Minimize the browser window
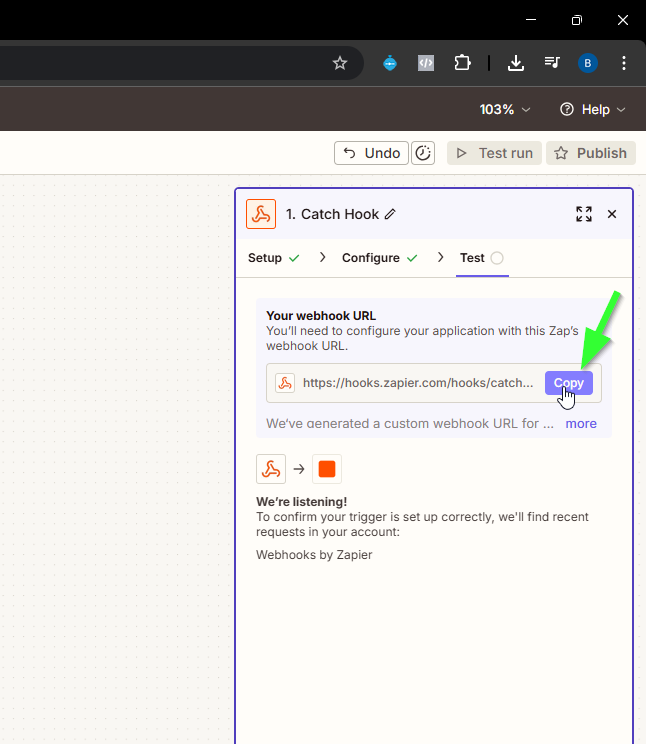Screen dimensions: 646x744 (x=531, y=20)
